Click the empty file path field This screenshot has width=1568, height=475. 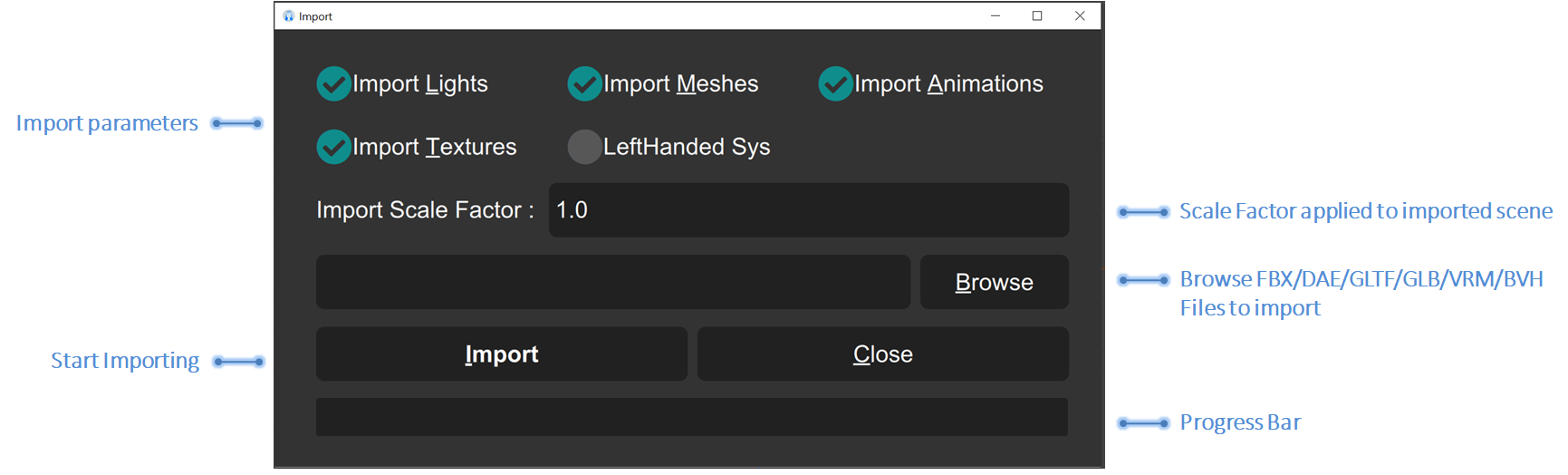tap(613, 282)
